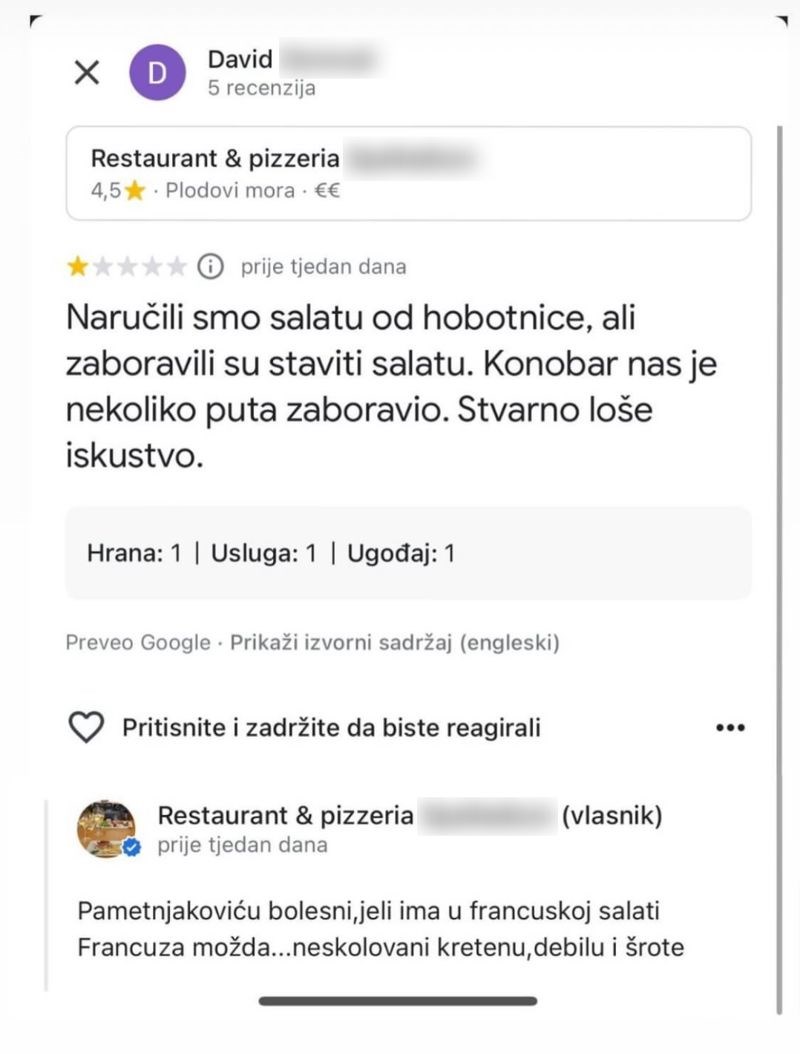Screen dimensions: 800x1054
Task: Click 'Prikaži izvorni sadržaj (engleski)' link
Action: pyautogui.click(x=395, y=642)
